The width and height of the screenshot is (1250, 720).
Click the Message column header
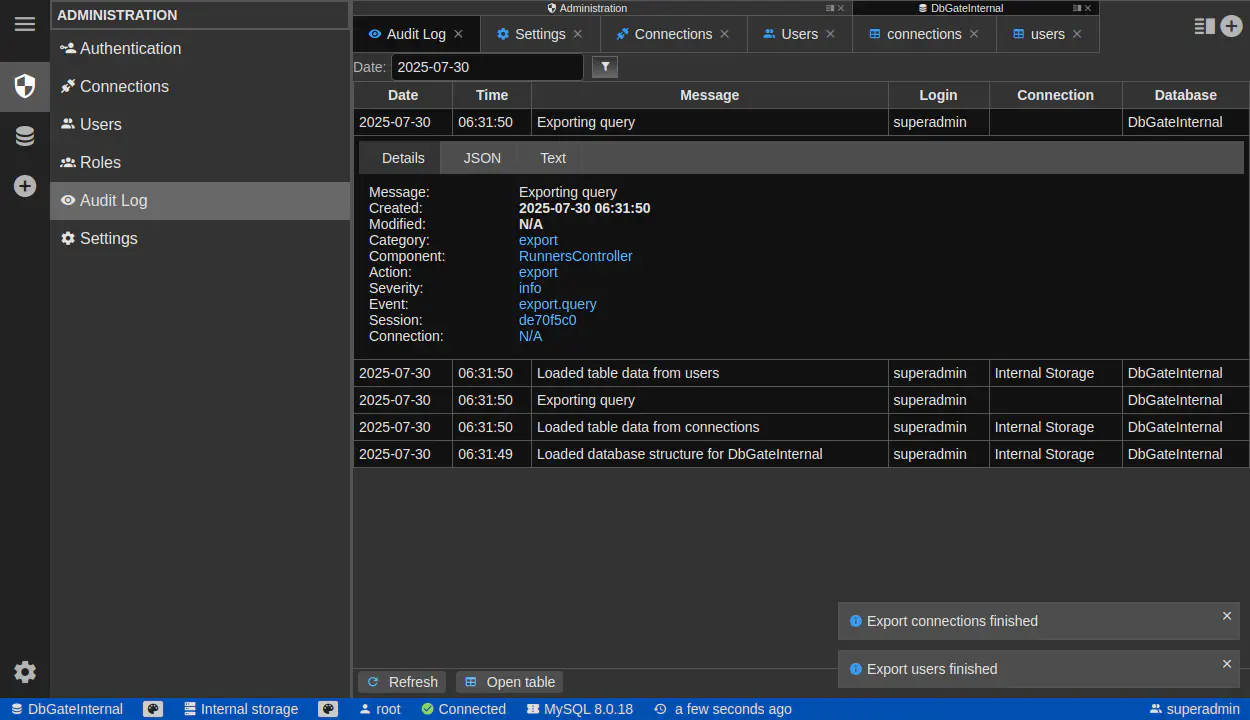coord(709,95)
